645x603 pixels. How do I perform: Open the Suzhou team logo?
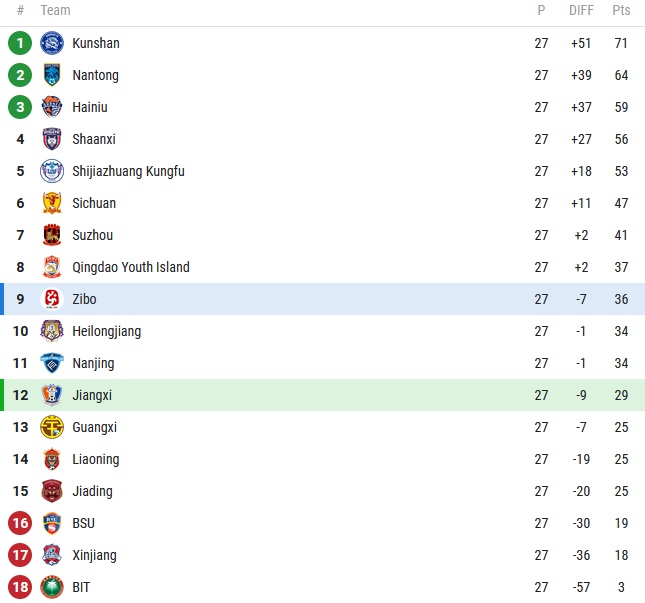pyautogui.click(x=52, y=235)
